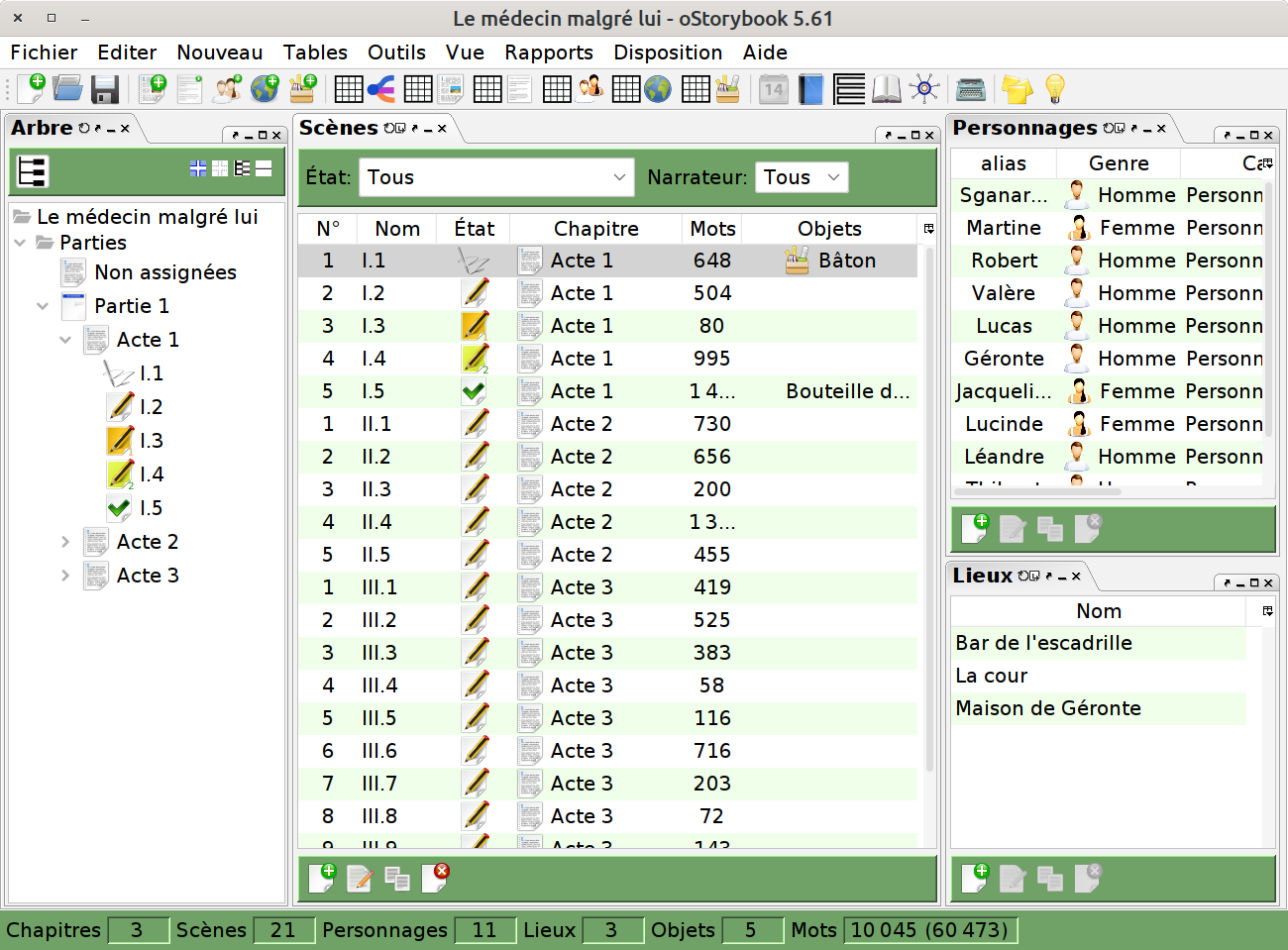This screenshot has width=1288, height=950.
Task: Open the typewriter mode
Action: [971, 89]
